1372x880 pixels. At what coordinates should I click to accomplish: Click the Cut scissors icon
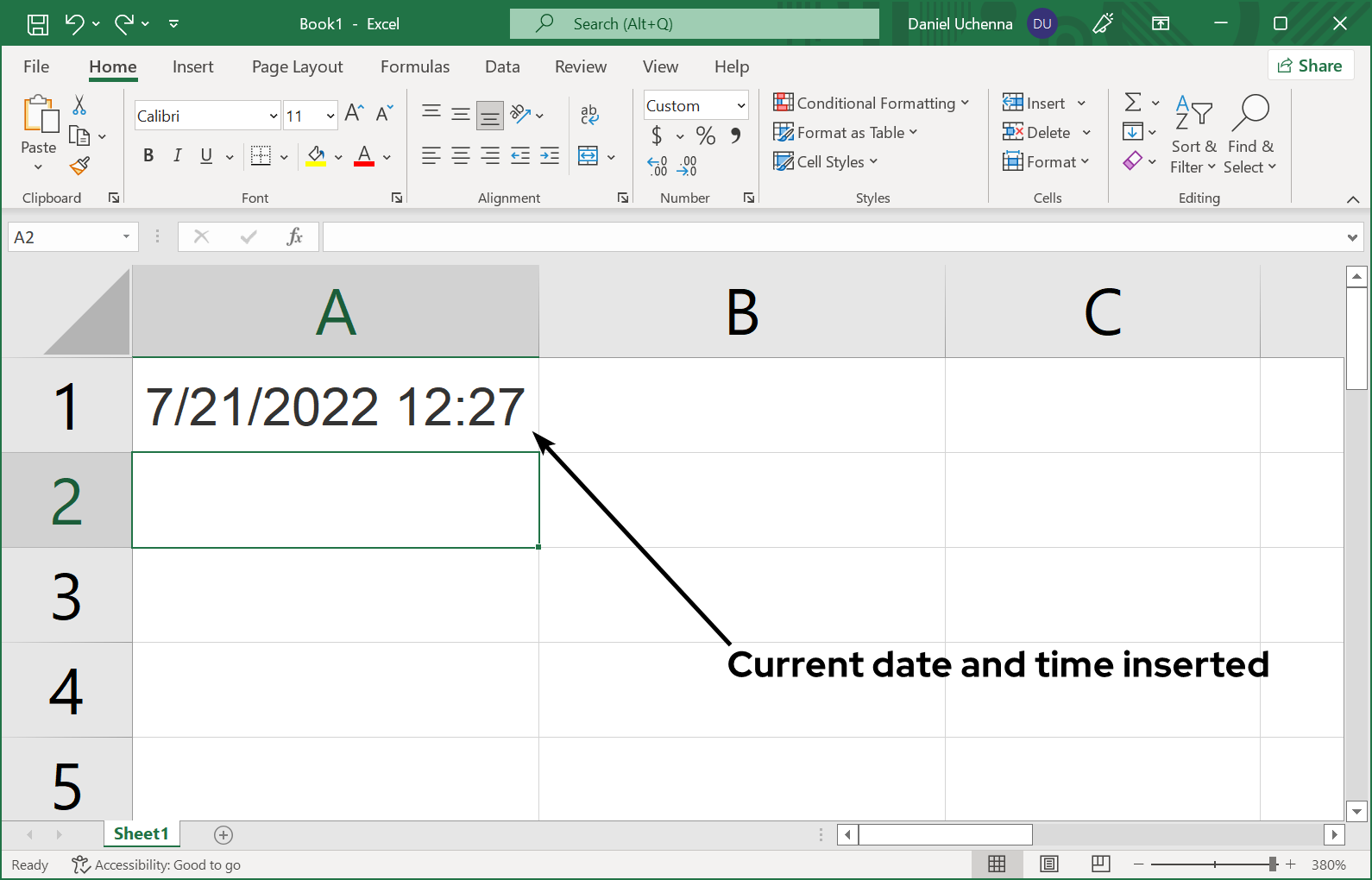[x=79, y=105]
